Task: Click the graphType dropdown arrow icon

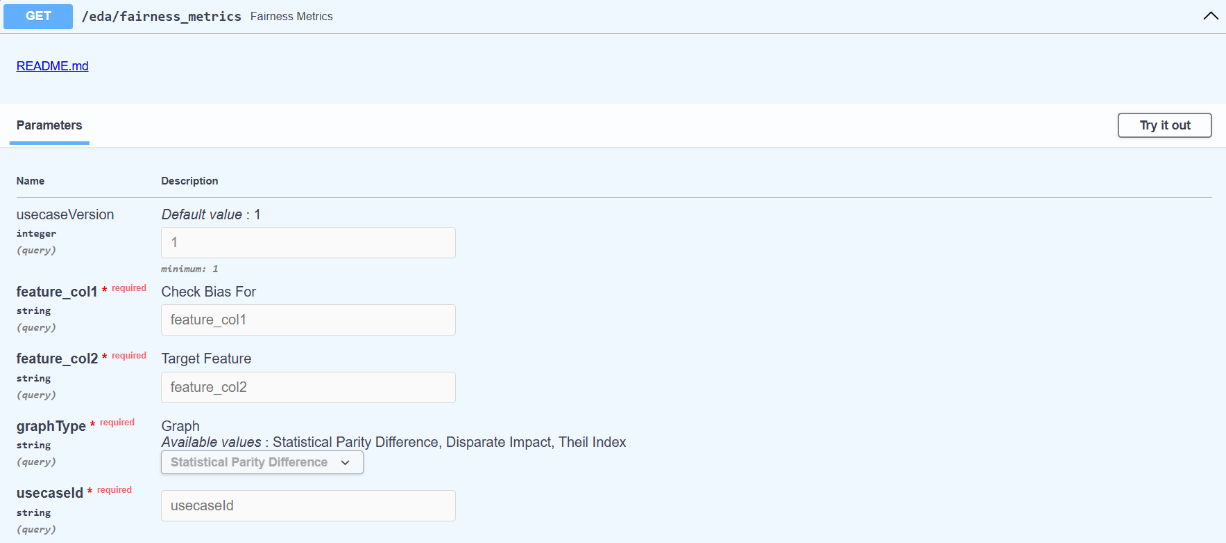Action: [346, 463]
